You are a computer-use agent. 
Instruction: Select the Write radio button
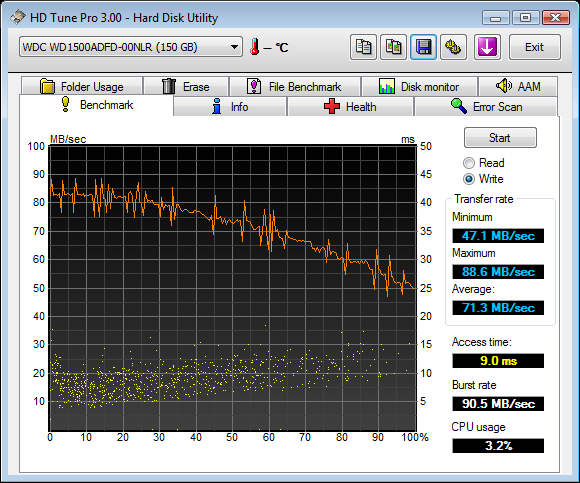[469, 179]
